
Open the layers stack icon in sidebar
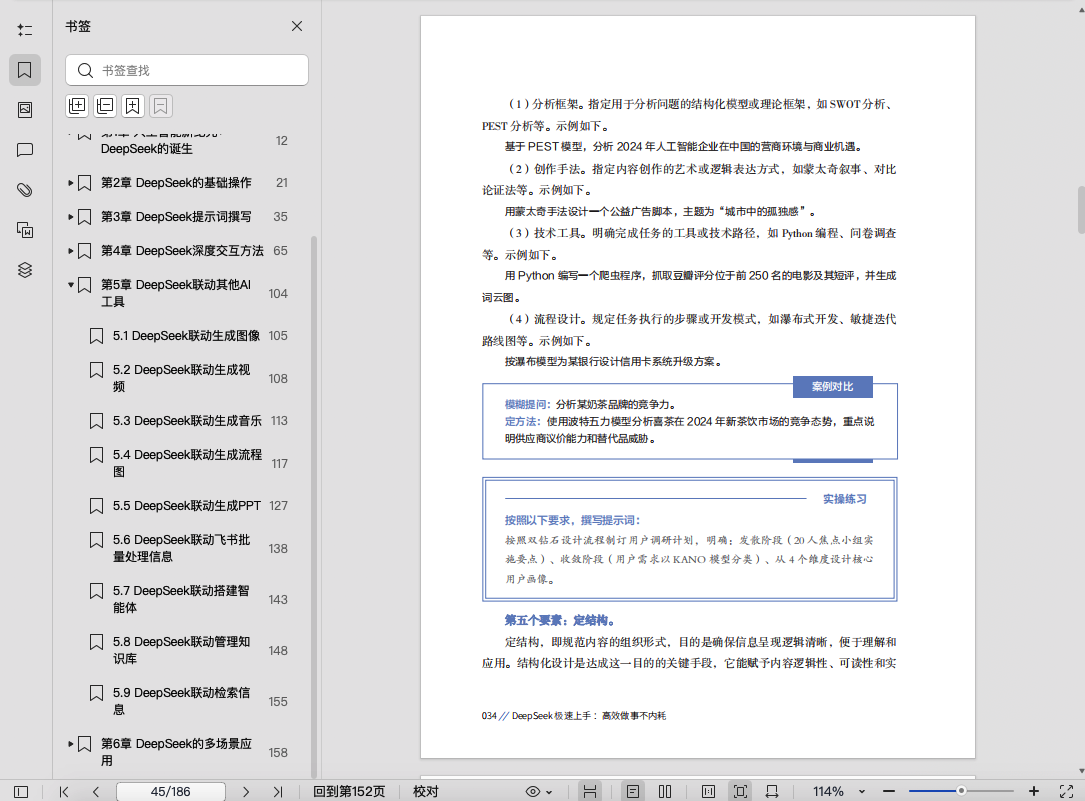coord(25,270)
